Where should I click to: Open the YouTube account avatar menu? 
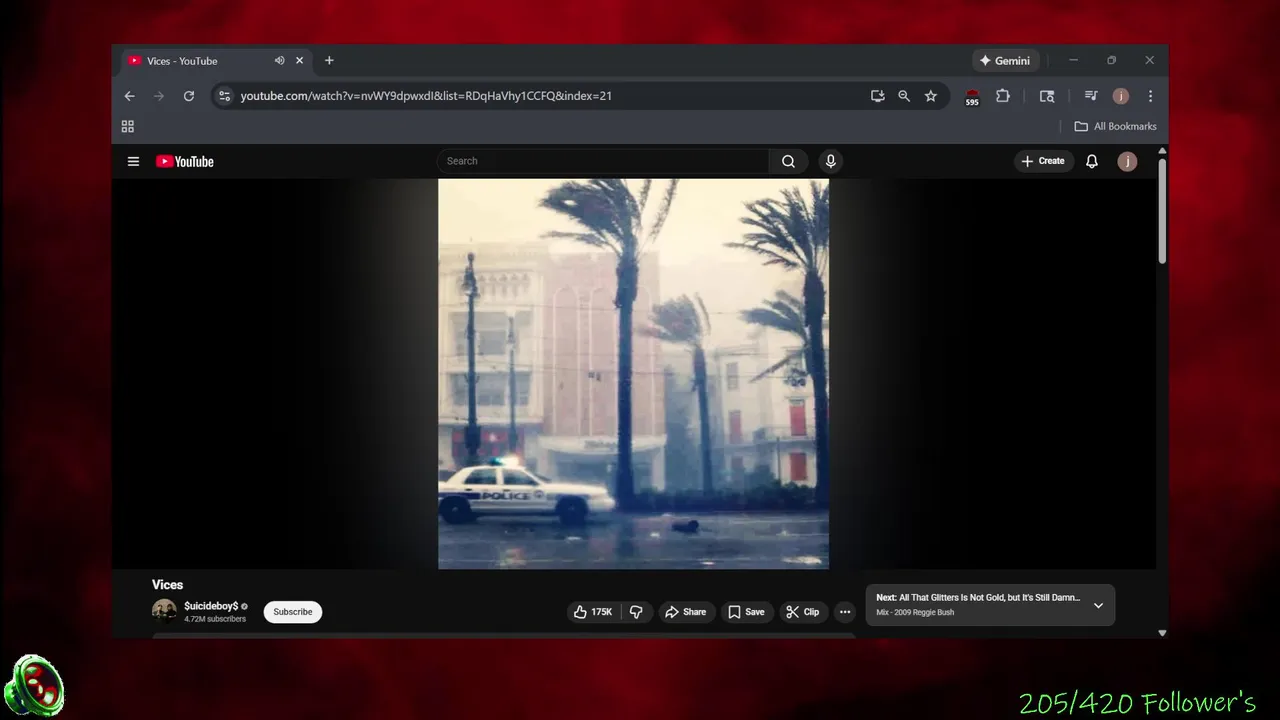tap(1127, 161)
